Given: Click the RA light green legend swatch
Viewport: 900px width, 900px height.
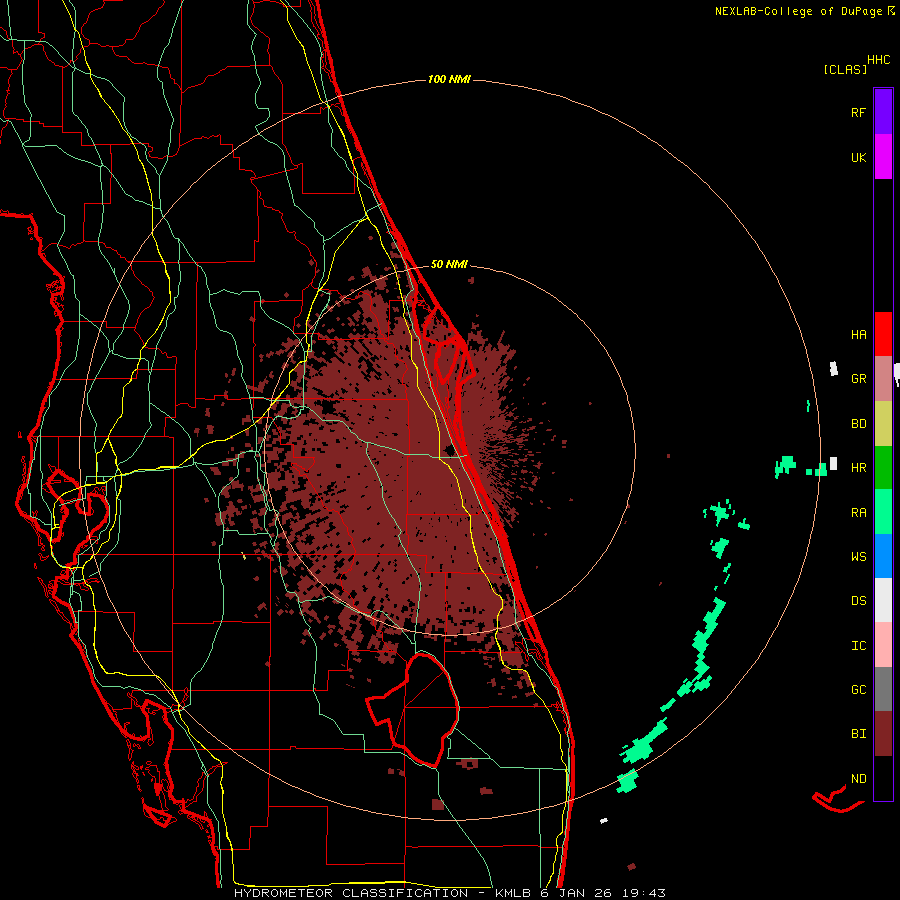Looking at the screenshot, I should click(883, 511).
